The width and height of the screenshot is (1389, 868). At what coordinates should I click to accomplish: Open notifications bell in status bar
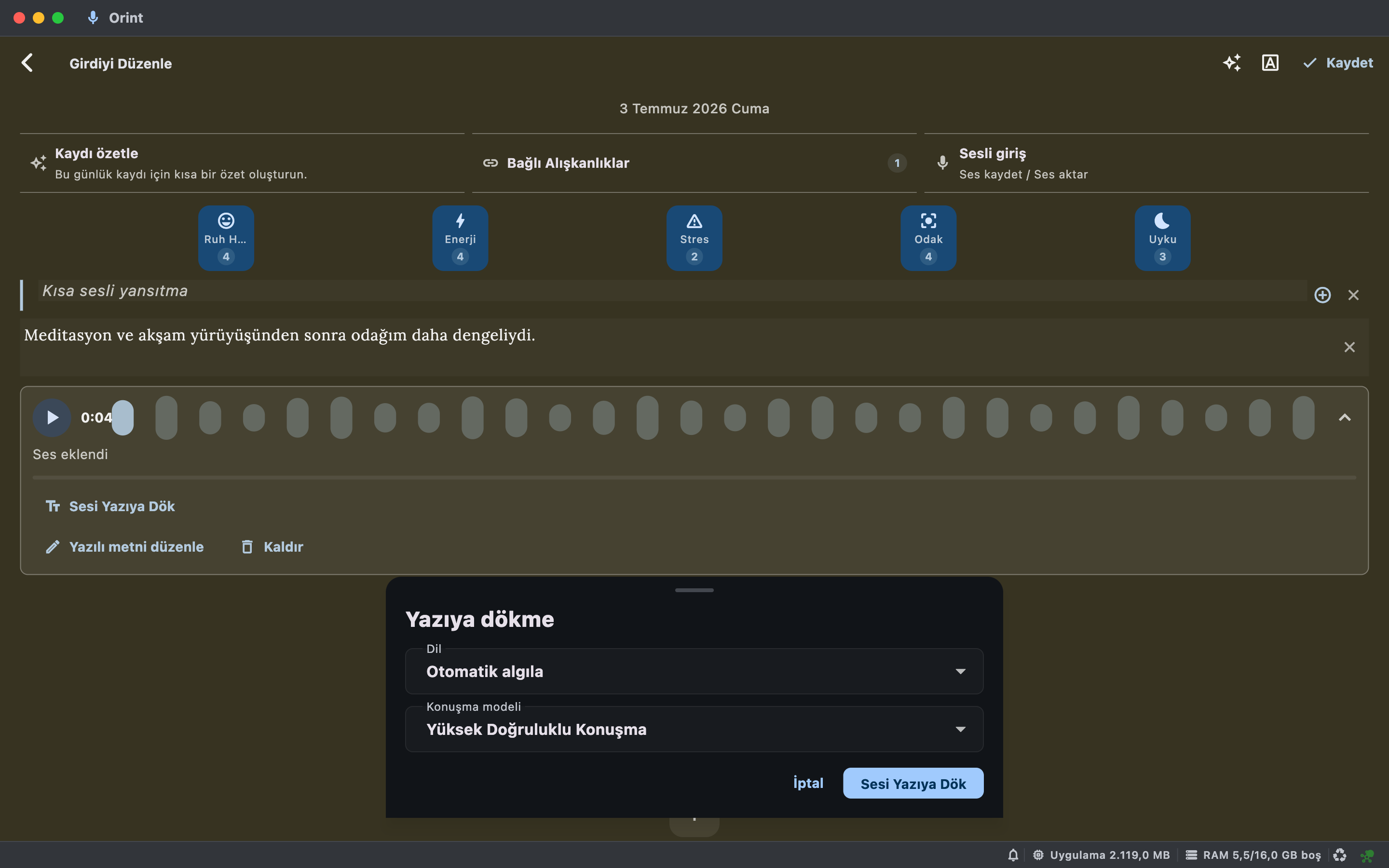pos(1013,855)
